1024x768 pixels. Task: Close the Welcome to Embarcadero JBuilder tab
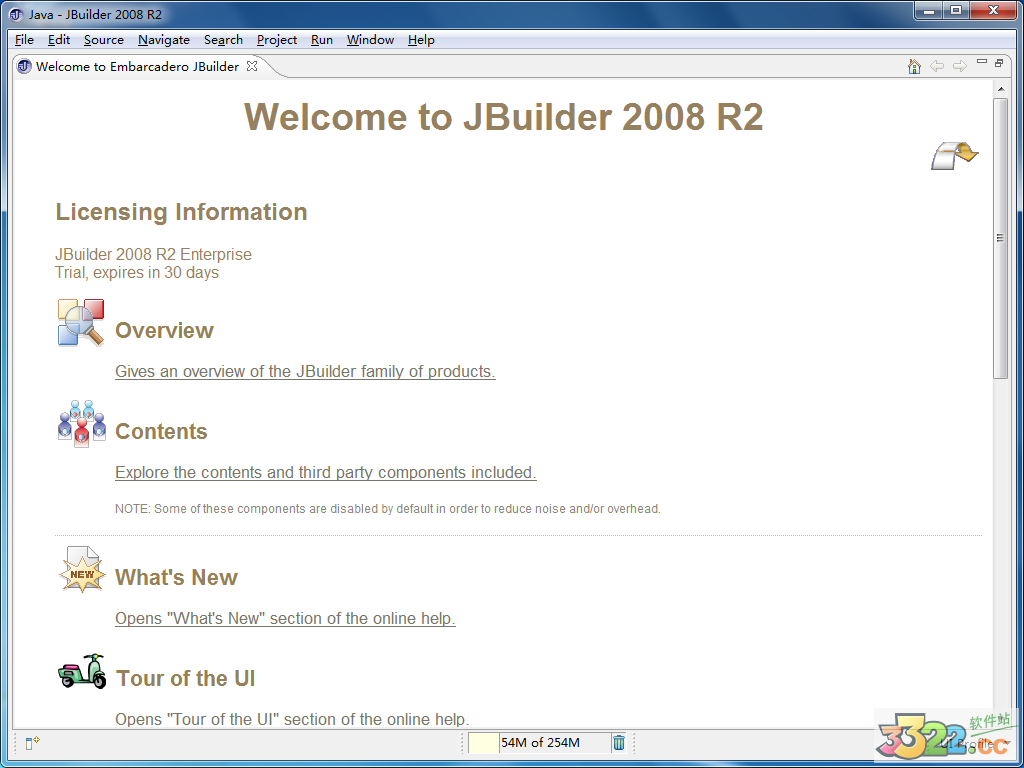[x=252, y=66]
